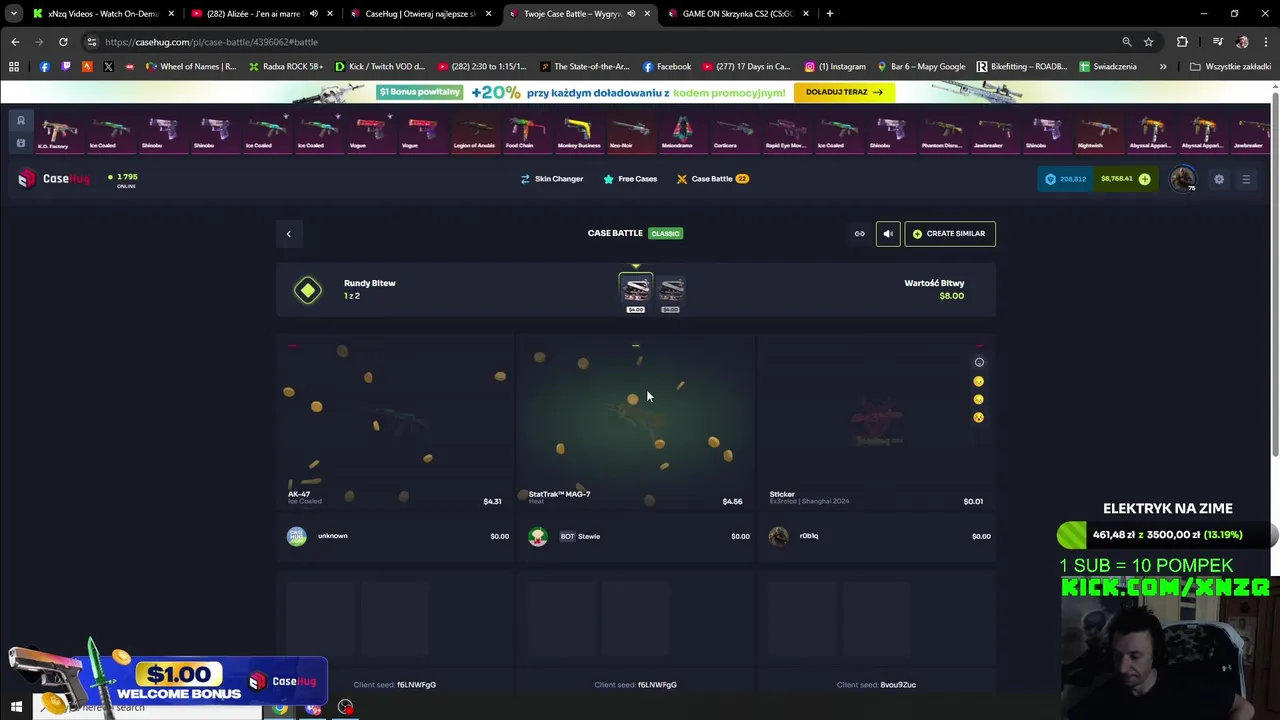Viewport: 1280px width, 720px height.
Task: Click the address bar URL
Action: point(211,42)
